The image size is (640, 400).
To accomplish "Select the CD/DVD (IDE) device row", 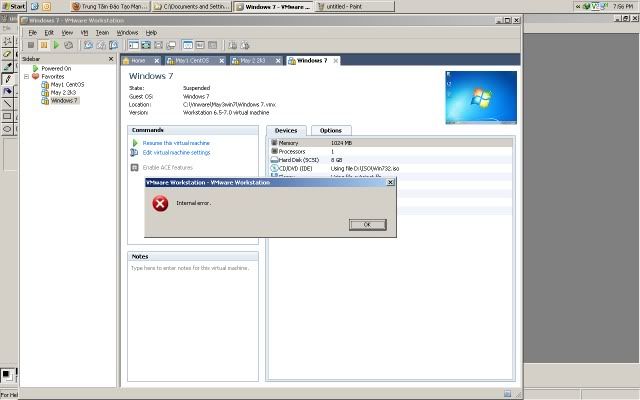I will point(391,168).
